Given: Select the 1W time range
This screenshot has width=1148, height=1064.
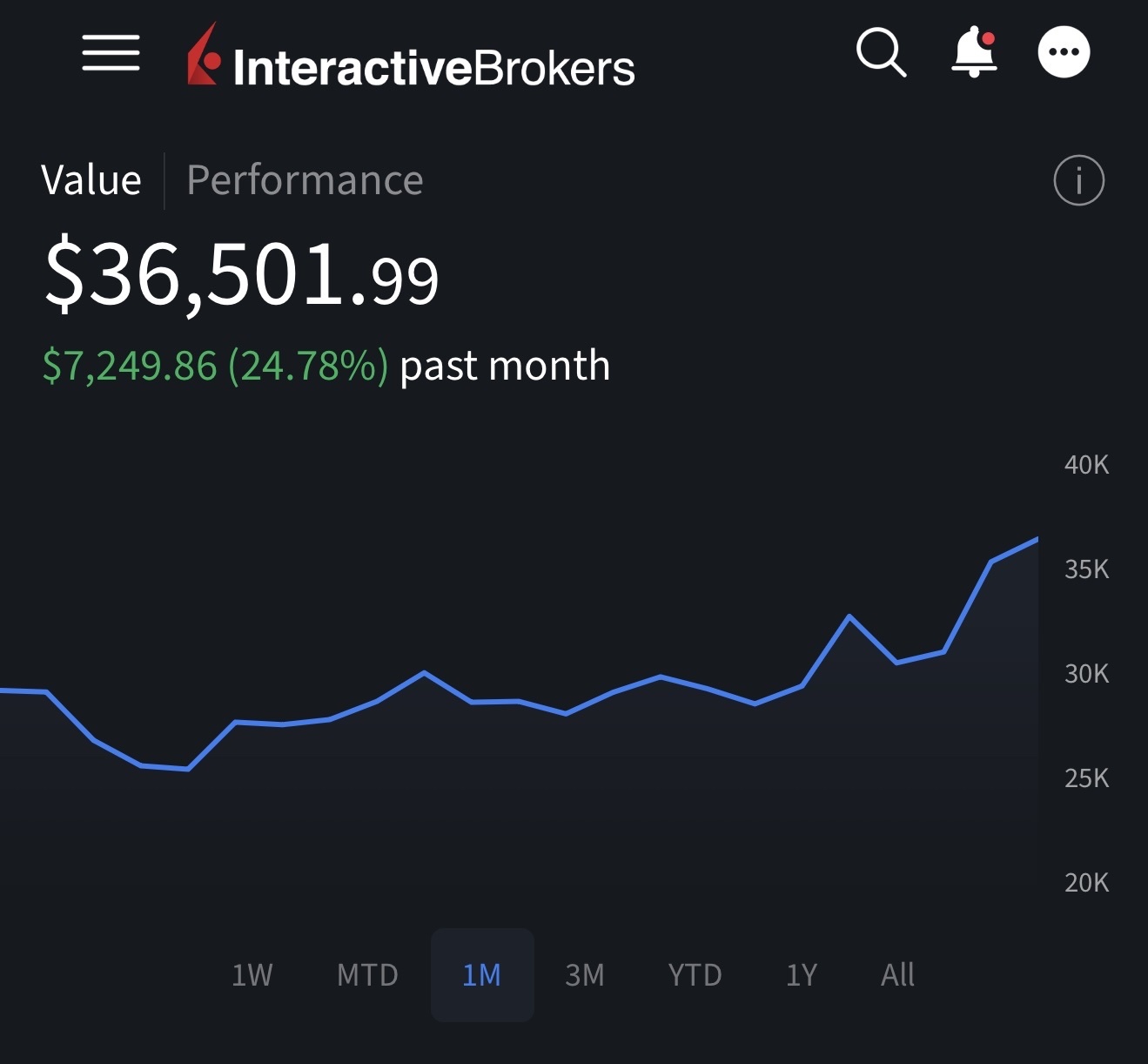Looking at the screenshot, I should pyautogui.click(x=252, y=975).
